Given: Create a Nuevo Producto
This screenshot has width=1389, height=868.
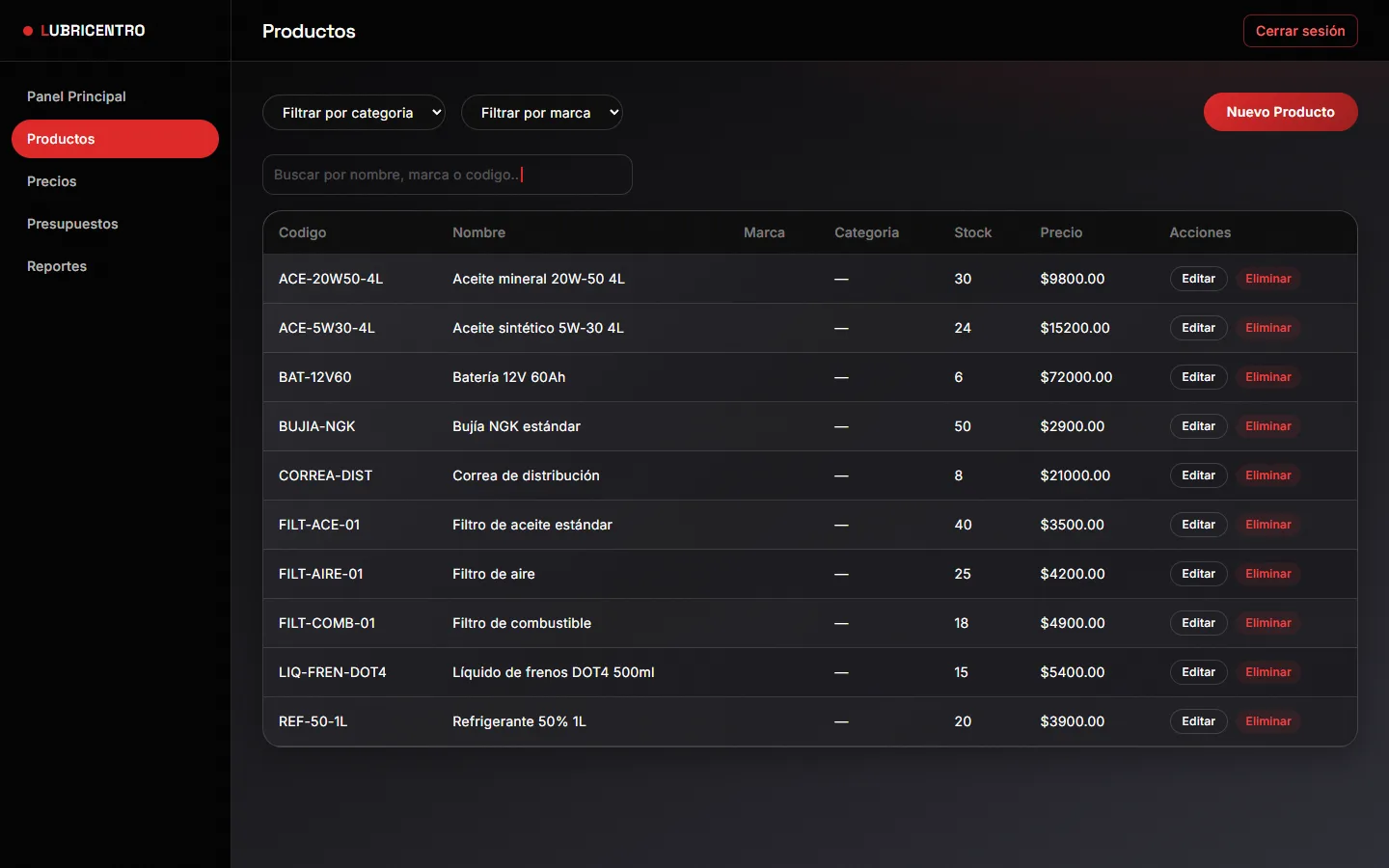Looking at the screenshot, I should pos(1280,112).
